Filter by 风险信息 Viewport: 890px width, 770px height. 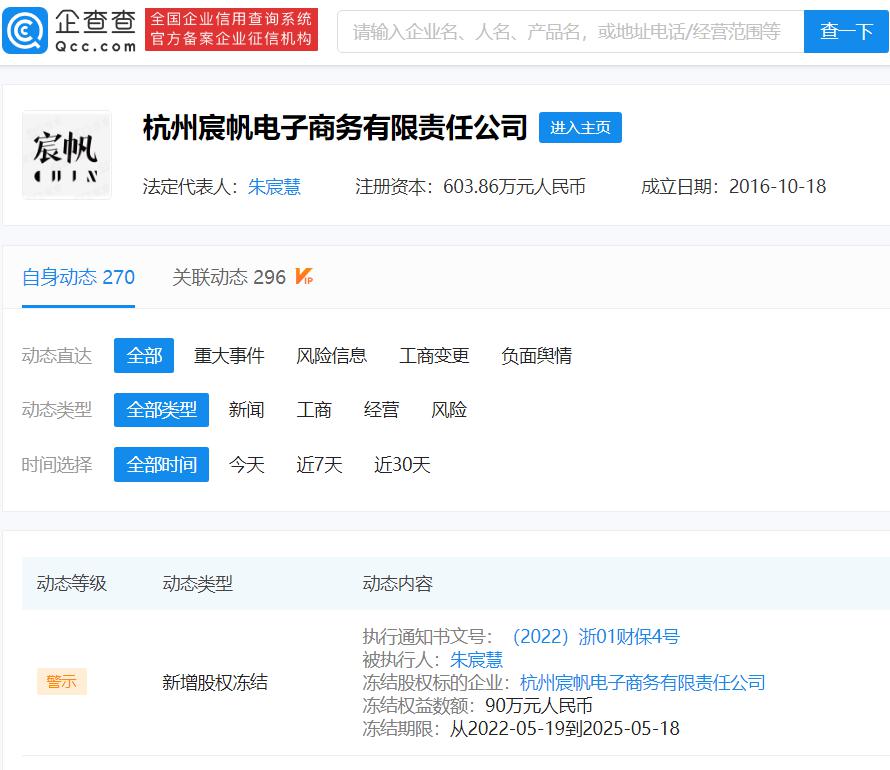(331, 356)
